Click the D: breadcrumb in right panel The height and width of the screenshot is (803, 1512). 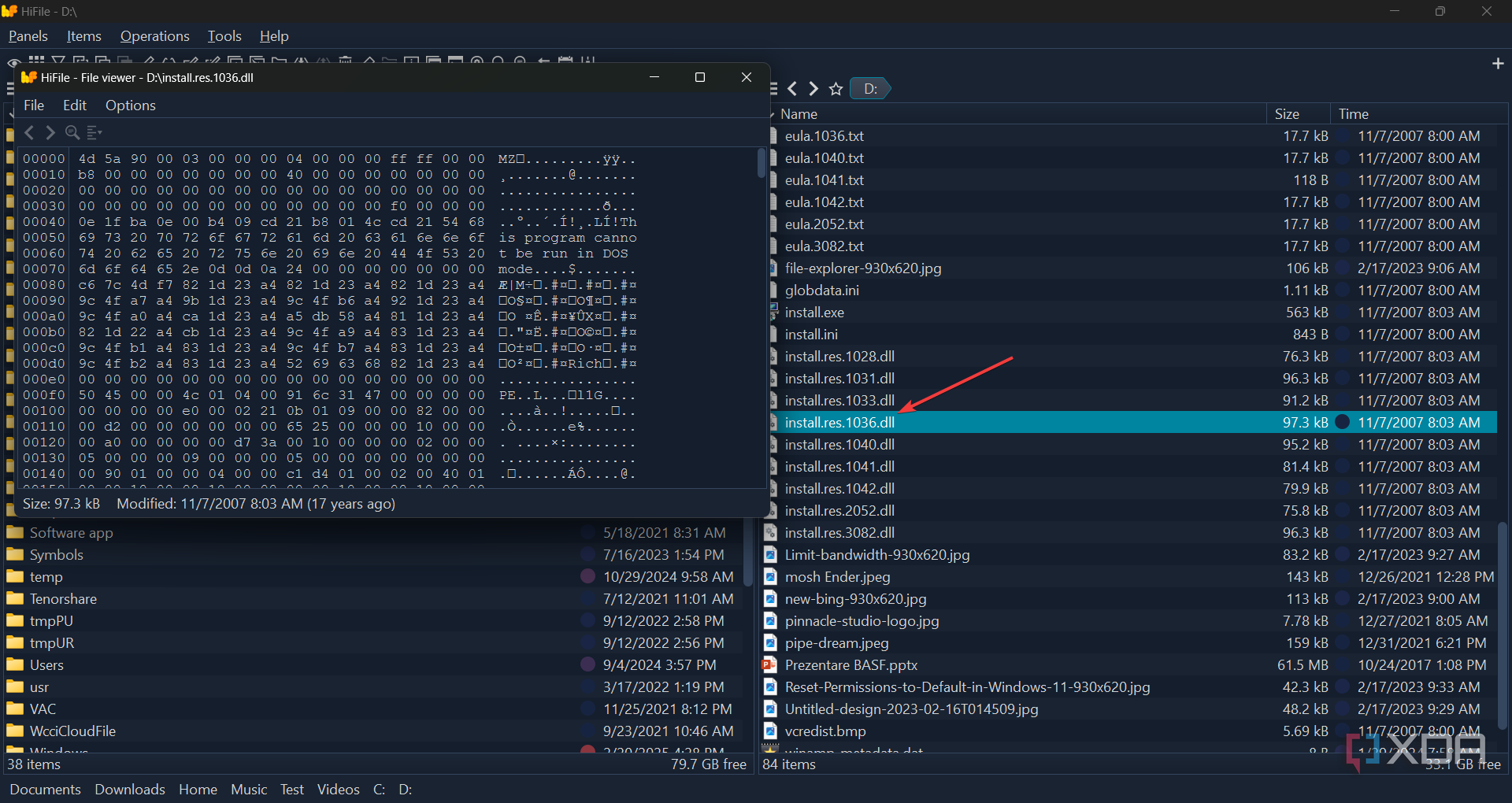pos(871,89)
